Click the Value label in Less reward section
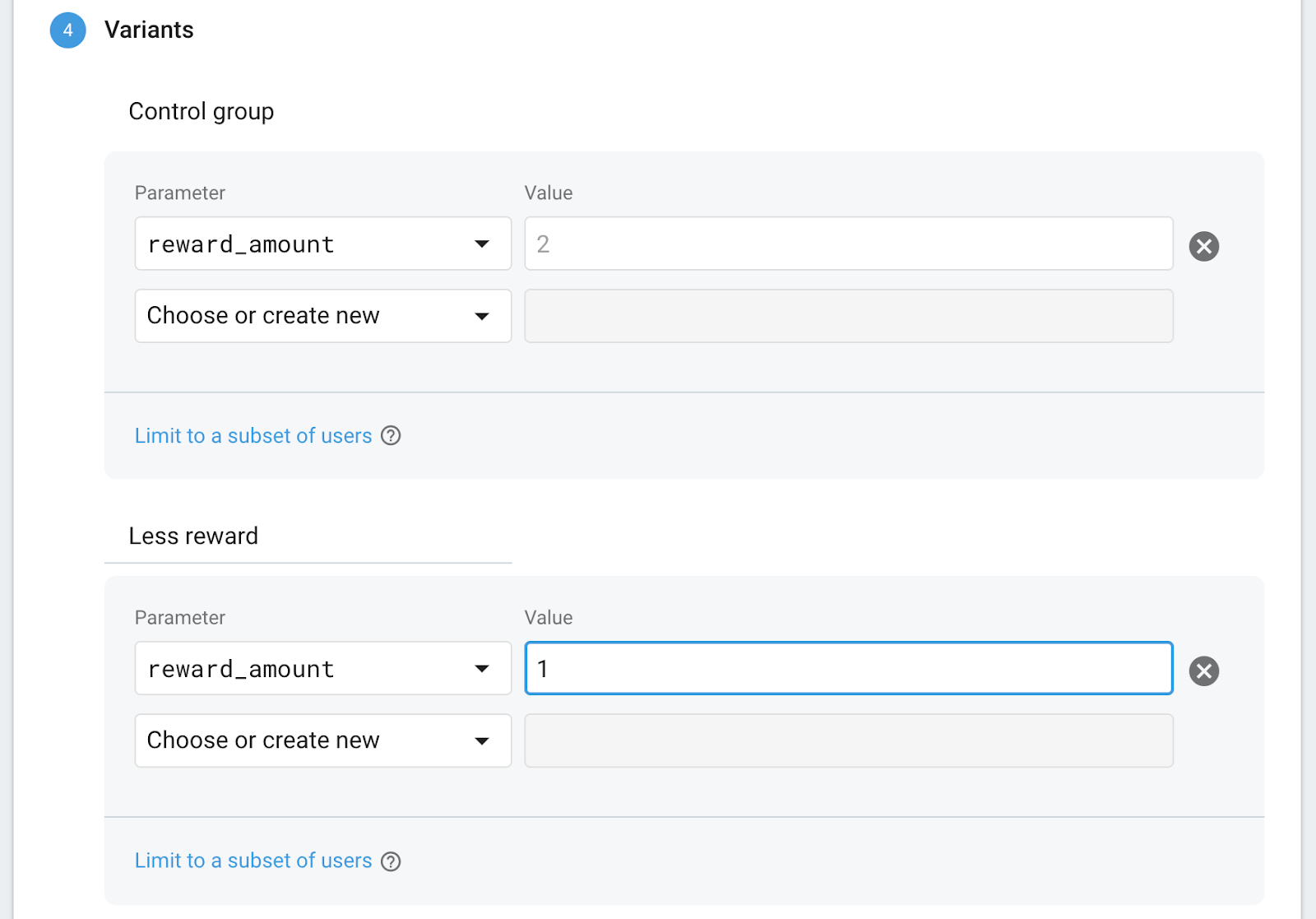Image resolution: width=1316 pixels, height=919 pixels. pyautogui.click(x=549, y=618)
